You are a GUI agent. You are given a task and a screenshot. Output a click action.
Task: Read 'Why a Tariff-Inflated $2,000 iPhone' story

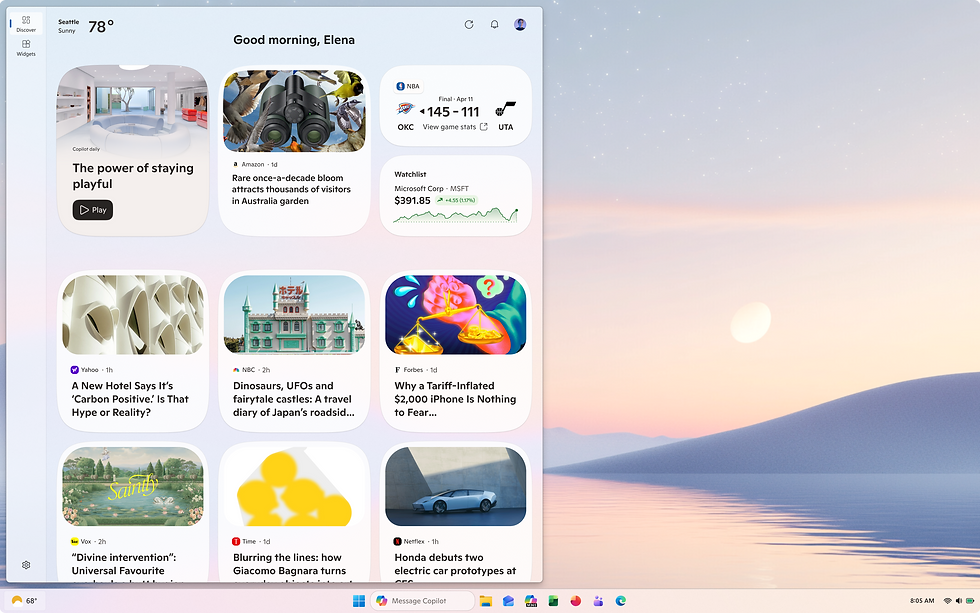tap(455, 399)
